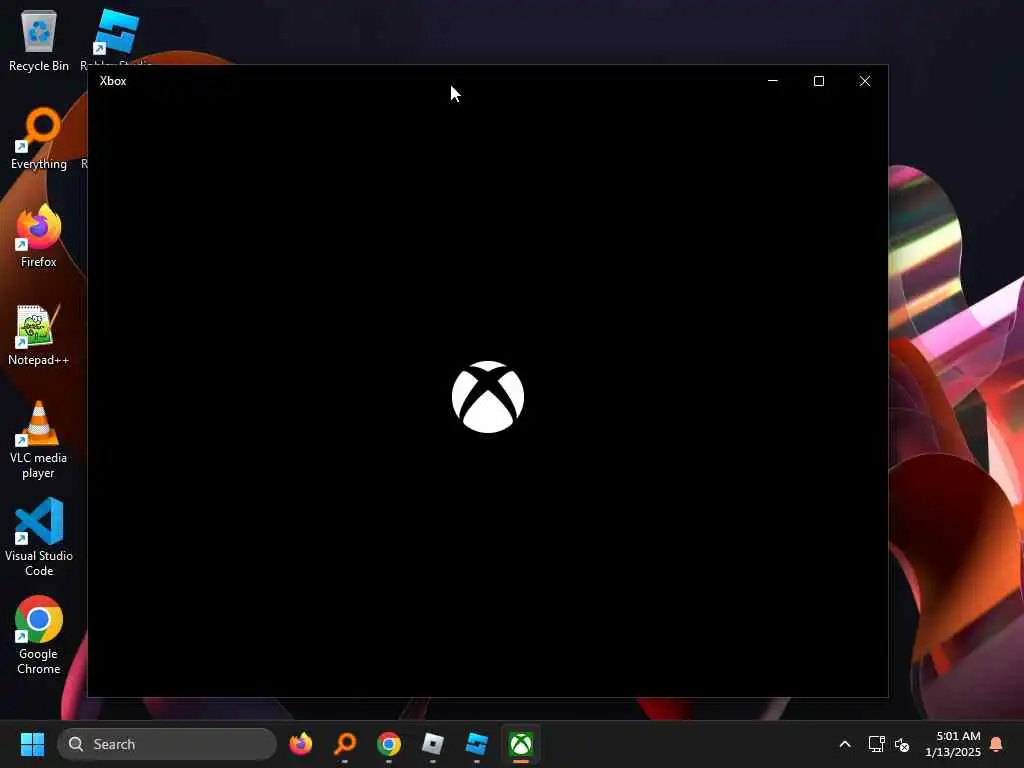
Task: Open the Roblox taskbar icon
Action: [x=432, y=744]
